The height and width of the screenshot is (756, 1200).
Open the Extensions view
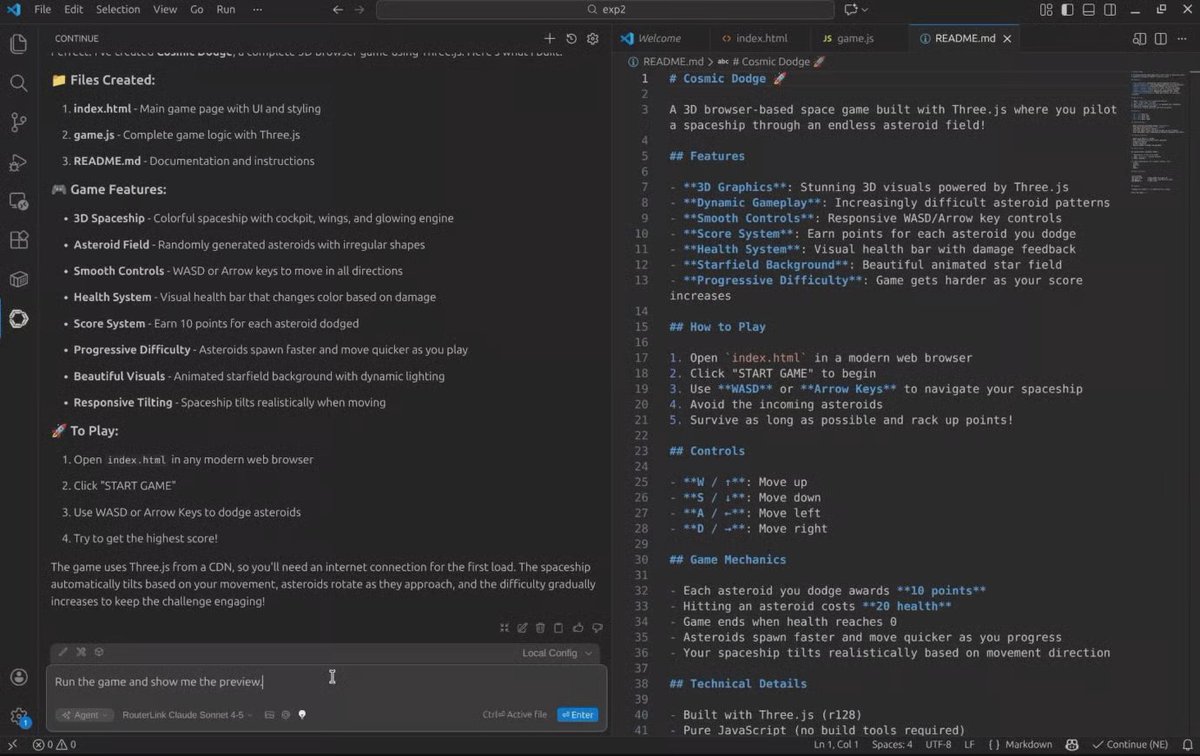pos(18,240)
